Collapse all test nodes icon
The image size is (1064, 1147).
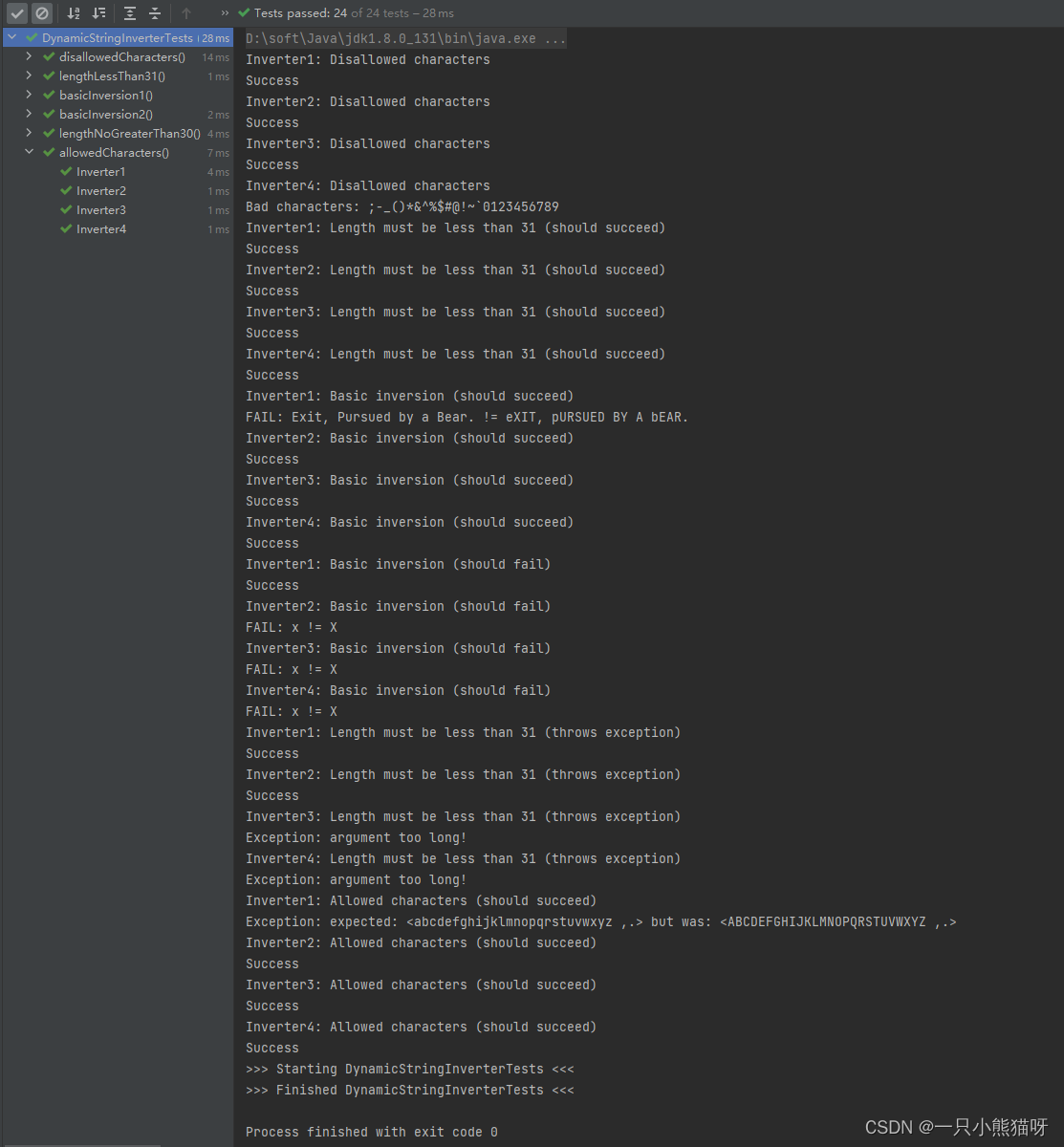(155, 13)
